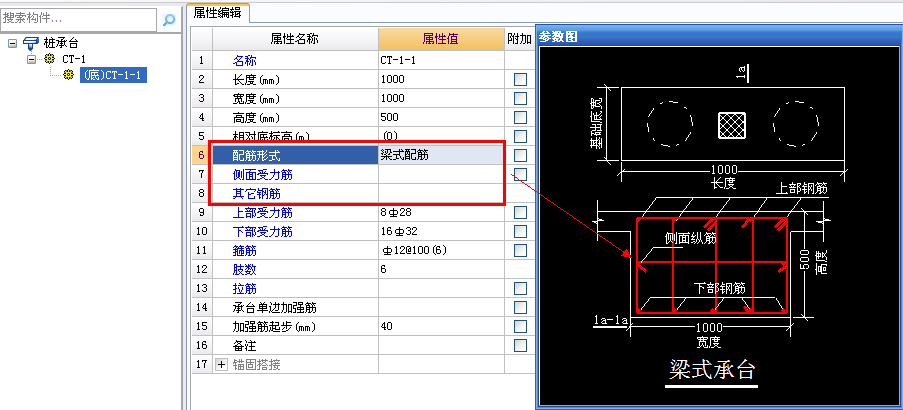Click the gear icon beside (底)CT-1-1

[69, 74]
